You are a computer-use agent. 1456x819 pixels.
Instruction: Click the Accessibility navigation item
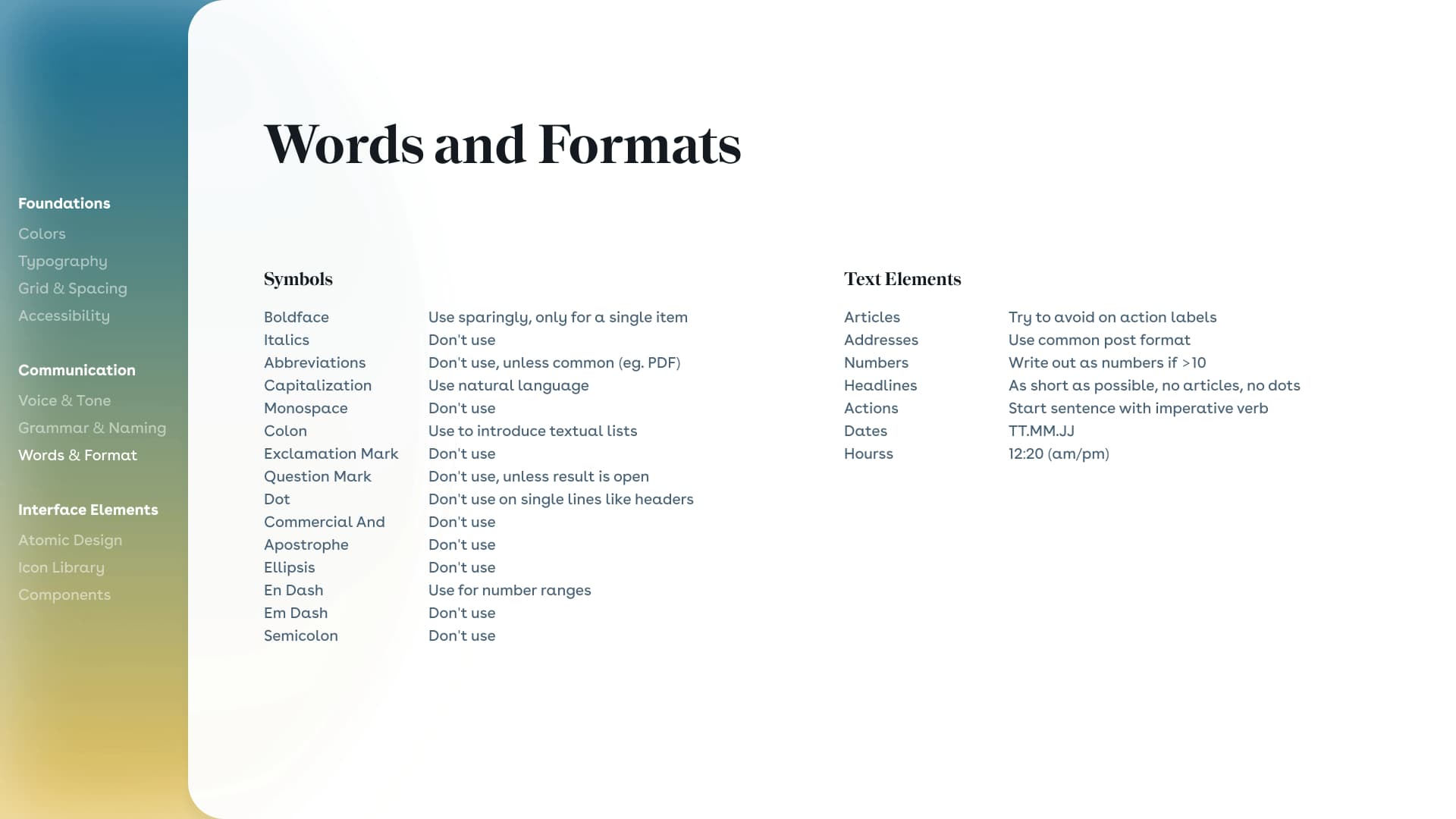point(63,316)
